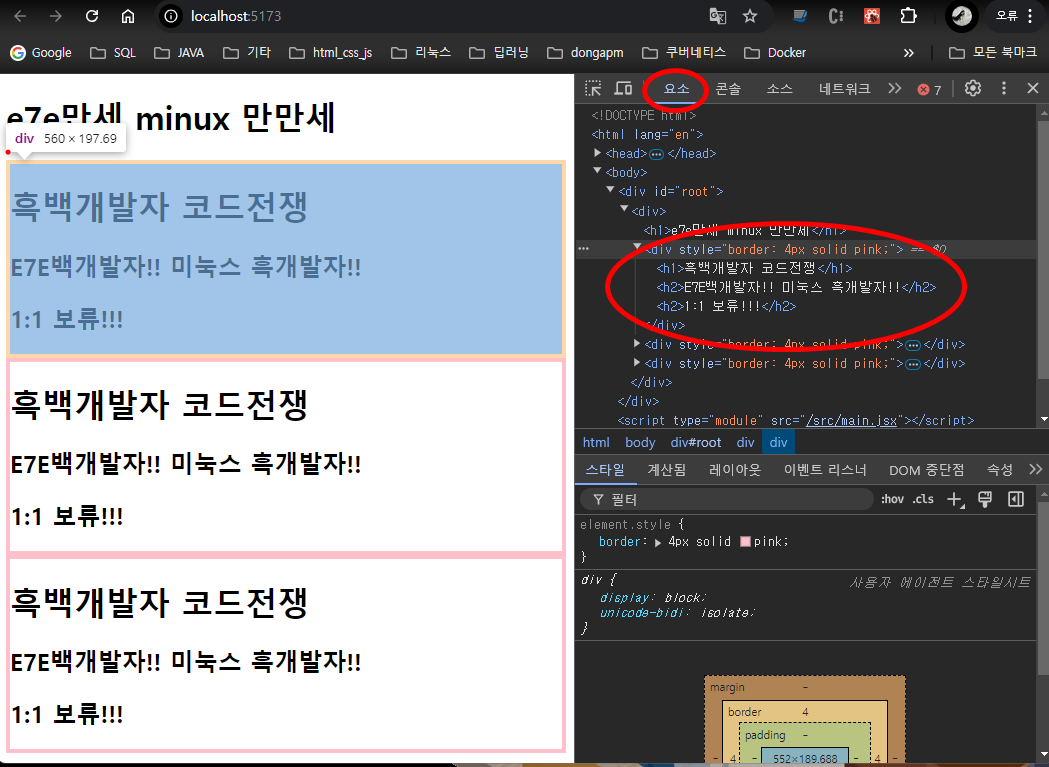Expand the head element node

[x=597, y=153]
